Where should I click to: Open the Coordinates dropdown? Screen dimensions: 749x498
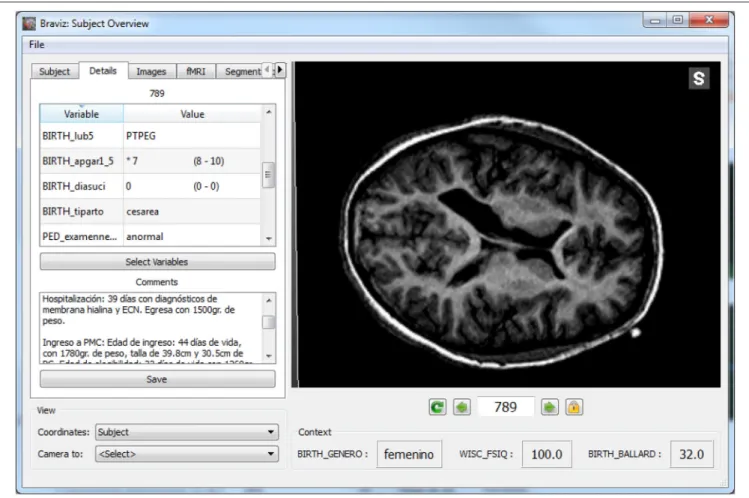[x=187, y=432]
